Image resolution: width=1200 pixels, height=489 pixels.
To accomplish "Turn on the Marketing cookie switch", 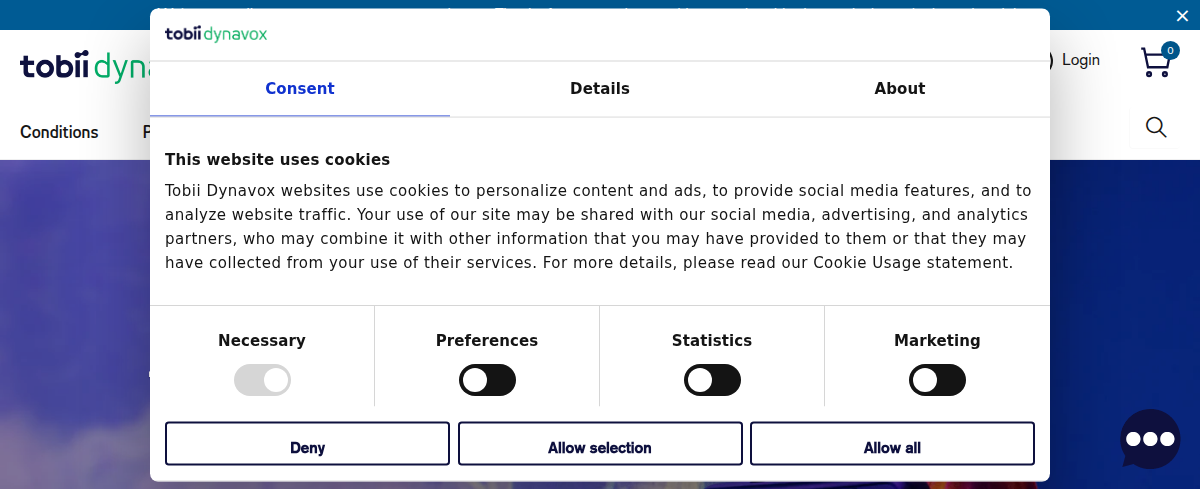I will point(937,380).
